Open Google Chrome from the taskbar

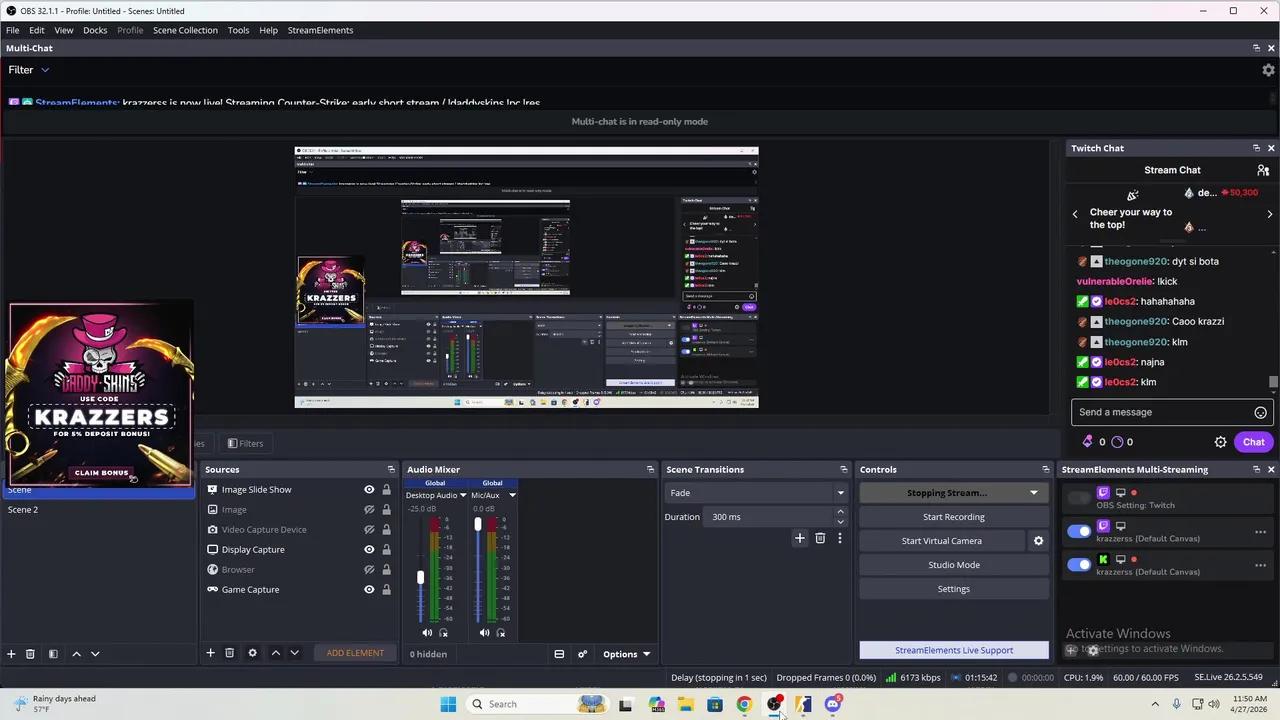pos(744,704)
